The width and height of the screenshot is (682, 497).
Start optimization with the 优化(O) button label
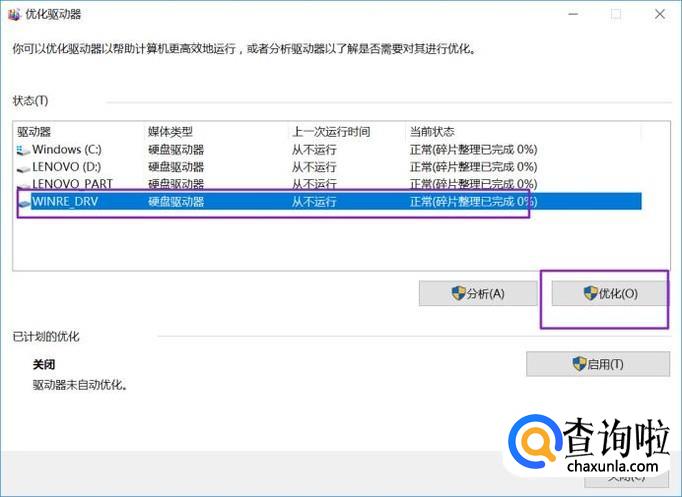618,294
